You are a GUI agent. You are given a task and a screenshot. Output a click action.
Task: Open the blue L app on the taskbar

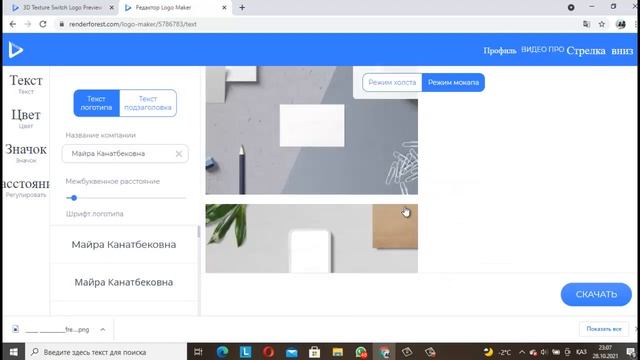[245, 352]
